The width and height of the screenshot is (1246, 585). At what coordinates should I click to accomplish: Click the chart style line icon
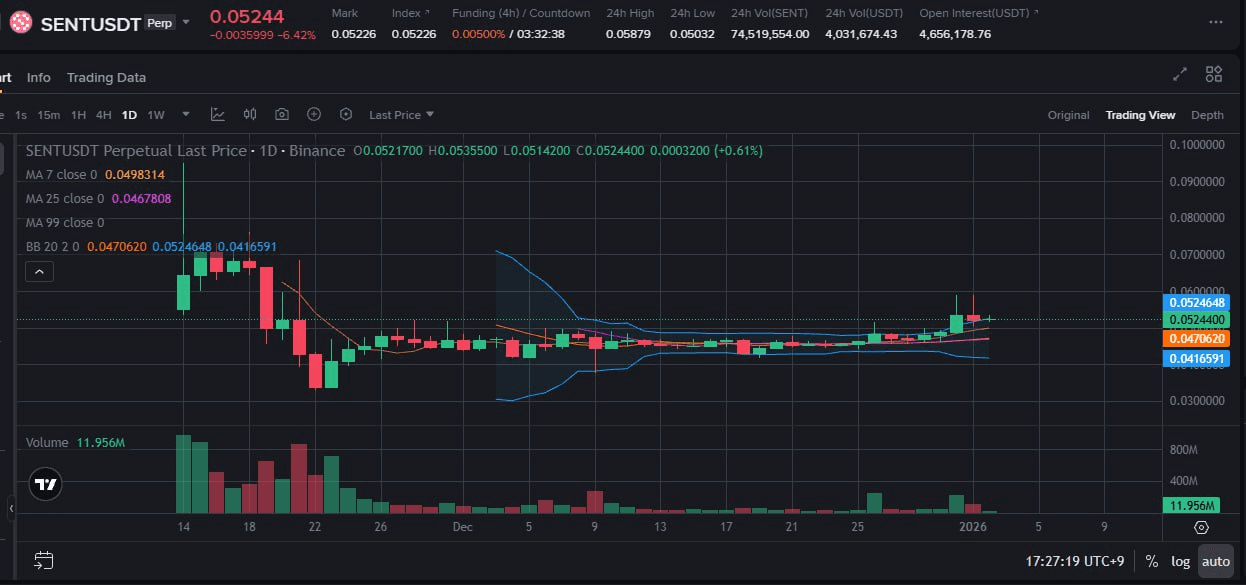pos(218,114)
